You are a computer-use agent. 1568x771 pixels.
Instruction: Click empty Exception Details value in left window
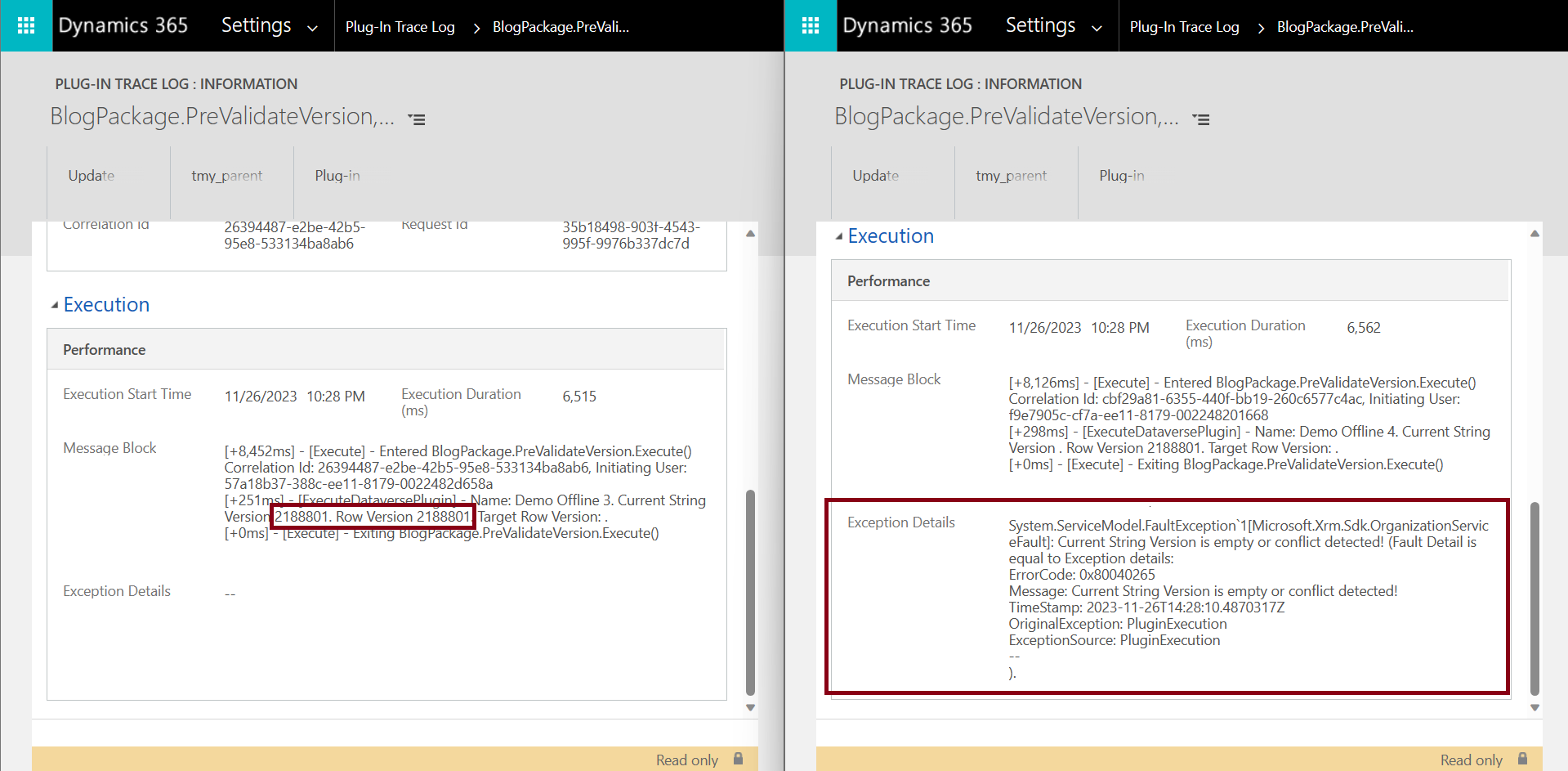tap(230, 594)
